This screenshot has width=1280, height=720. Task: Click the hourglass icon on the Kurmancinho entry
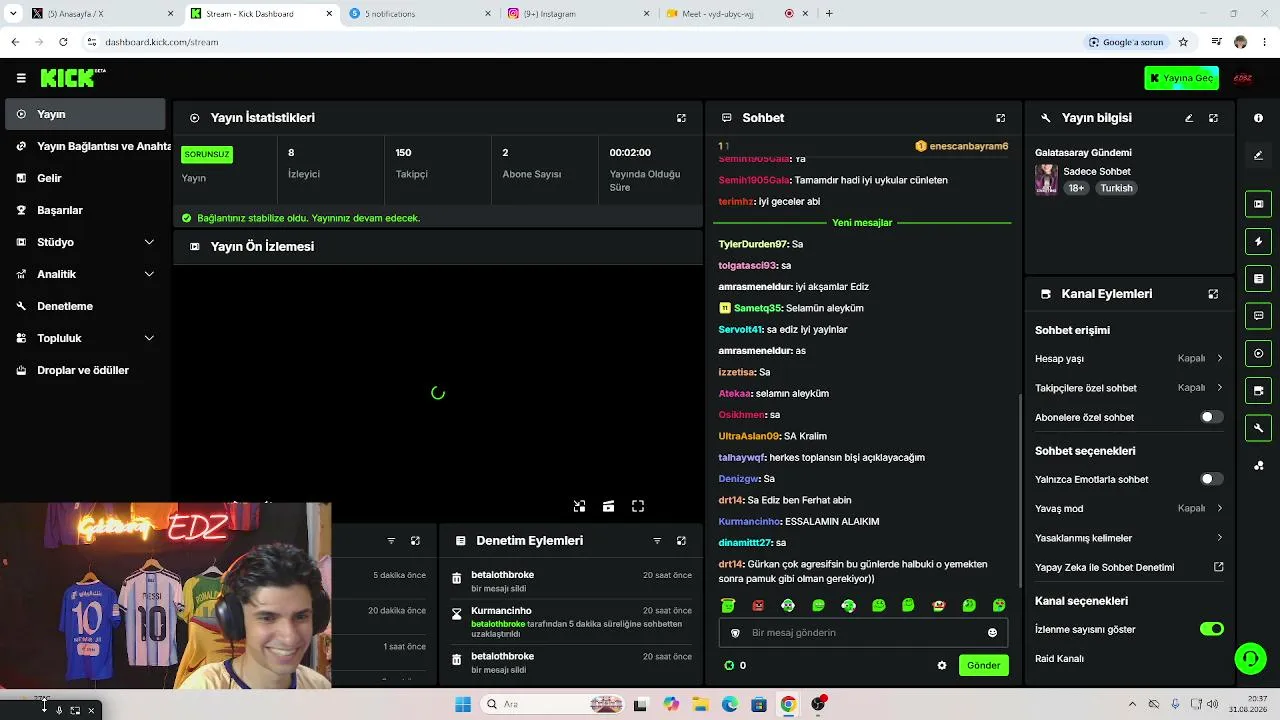[457, 614]
